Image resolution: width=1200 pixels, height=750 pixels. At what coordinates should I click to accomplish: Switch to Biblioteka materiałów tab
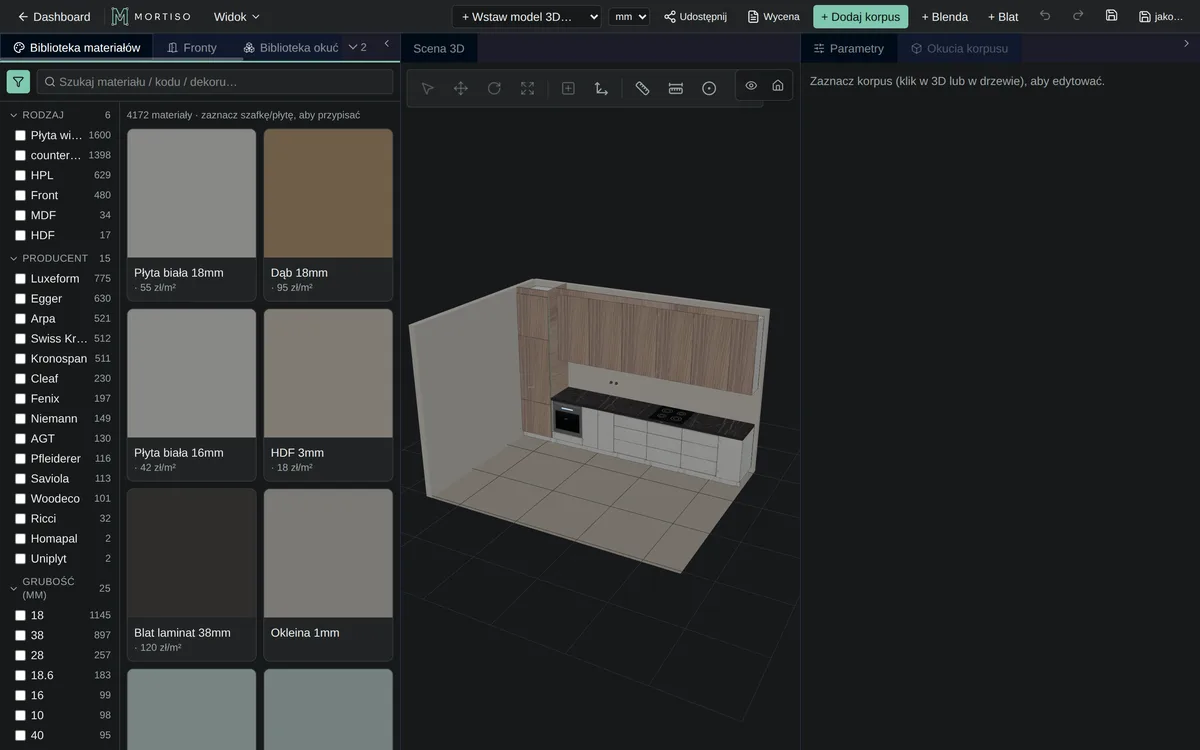(77, 47)
